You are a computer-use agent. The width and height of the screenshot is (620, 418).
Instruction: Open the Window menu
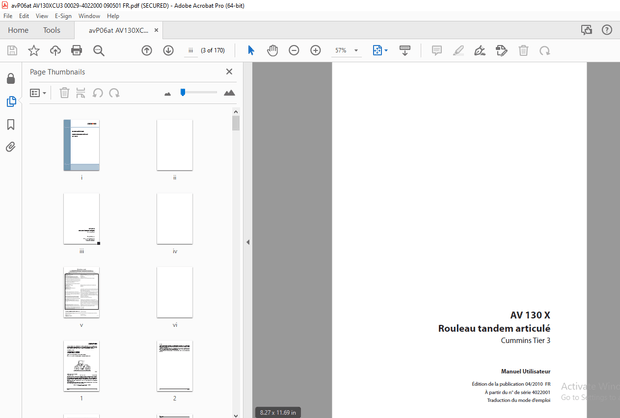[89, 16]
